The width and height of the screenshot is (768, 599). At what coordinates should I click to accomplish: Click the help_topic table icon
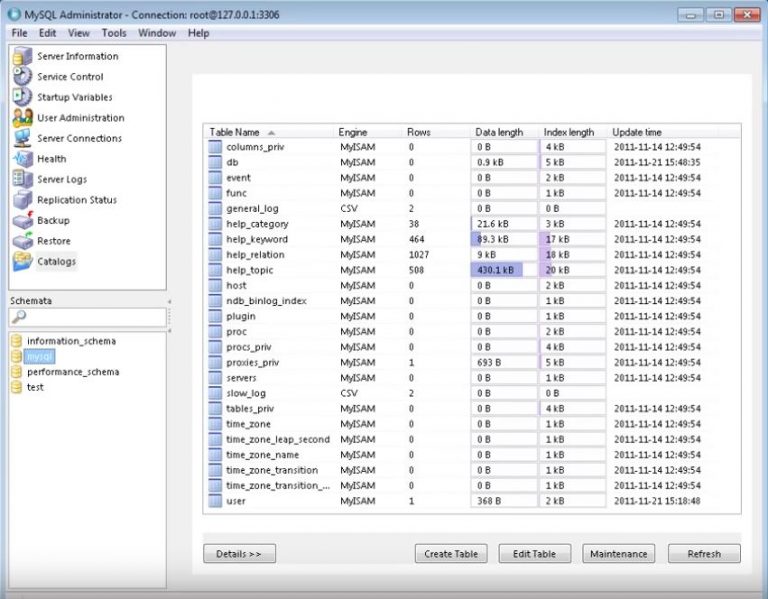(x=215, y=270)
